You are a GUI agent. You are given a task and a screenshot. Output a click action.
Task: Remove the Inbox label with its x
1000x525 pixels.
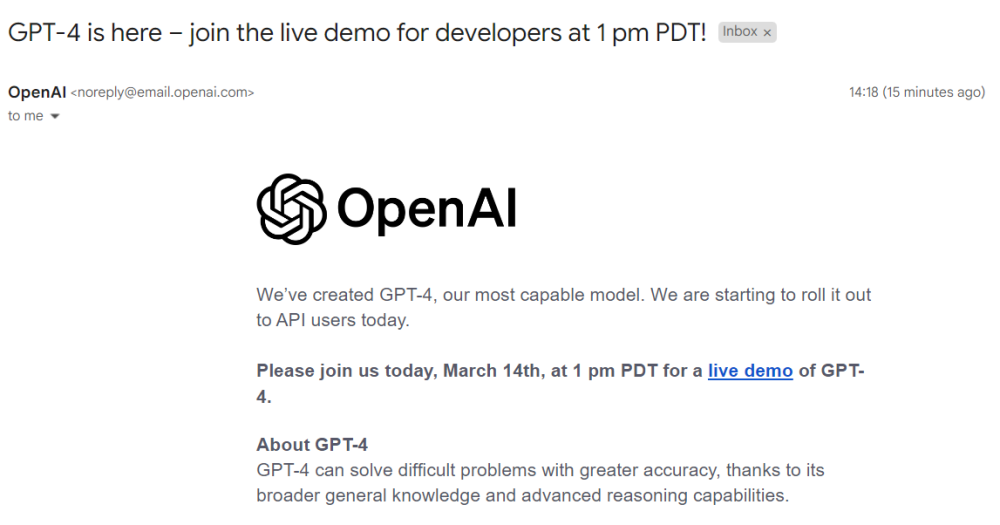(x=767, y=33)
